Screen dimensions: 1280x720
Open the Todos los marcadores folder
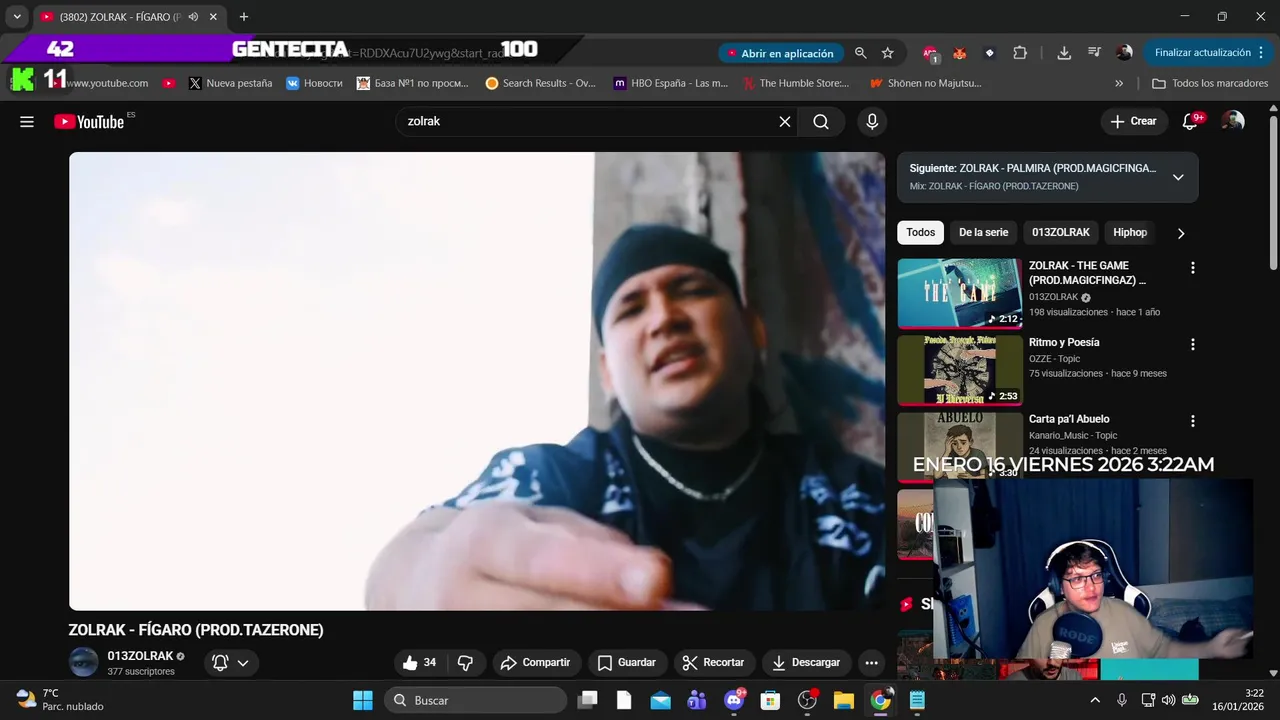[1210, 83]
